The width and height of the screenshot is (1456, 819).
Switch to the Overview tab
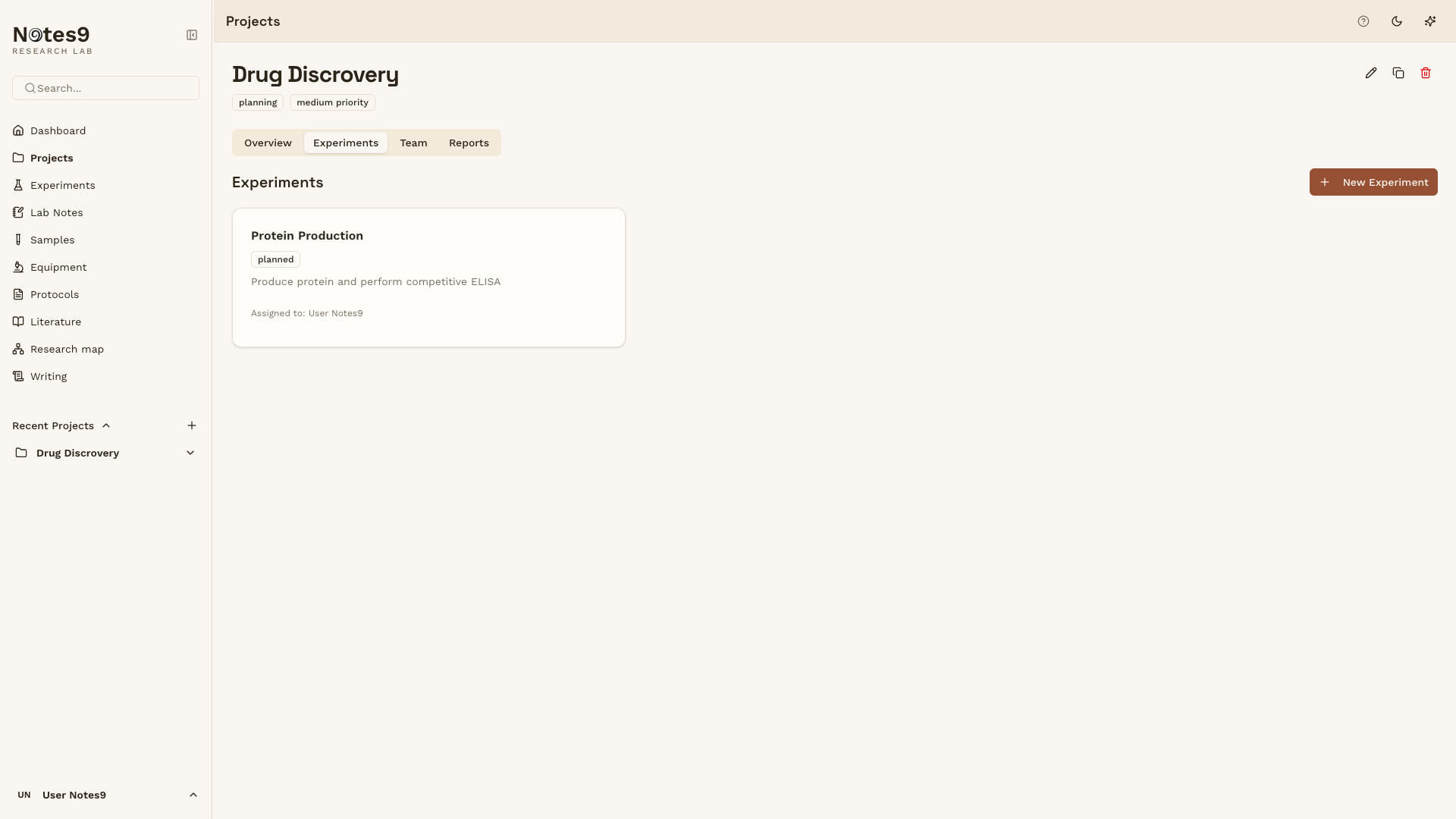(x=268, y=143)
